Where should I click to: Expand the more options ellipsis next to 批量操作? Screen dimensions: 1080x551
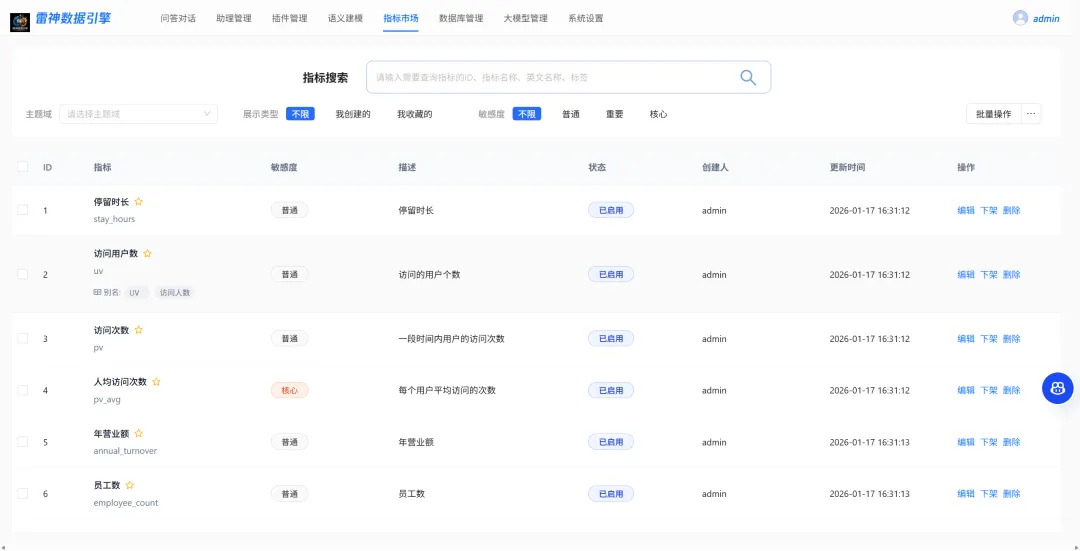click(x=1031, y=114)
